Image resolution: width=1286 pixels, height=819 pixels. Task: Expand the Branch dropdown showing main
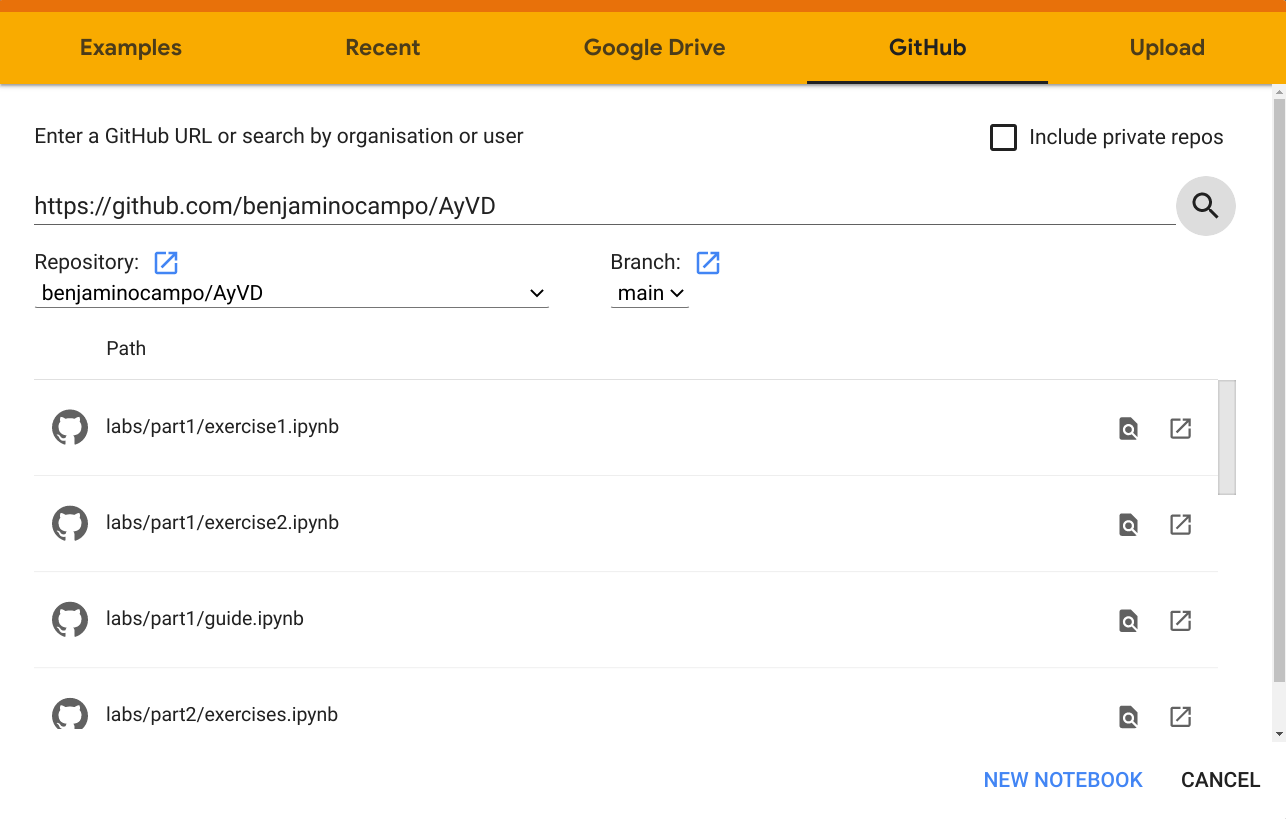click(650, 293)
